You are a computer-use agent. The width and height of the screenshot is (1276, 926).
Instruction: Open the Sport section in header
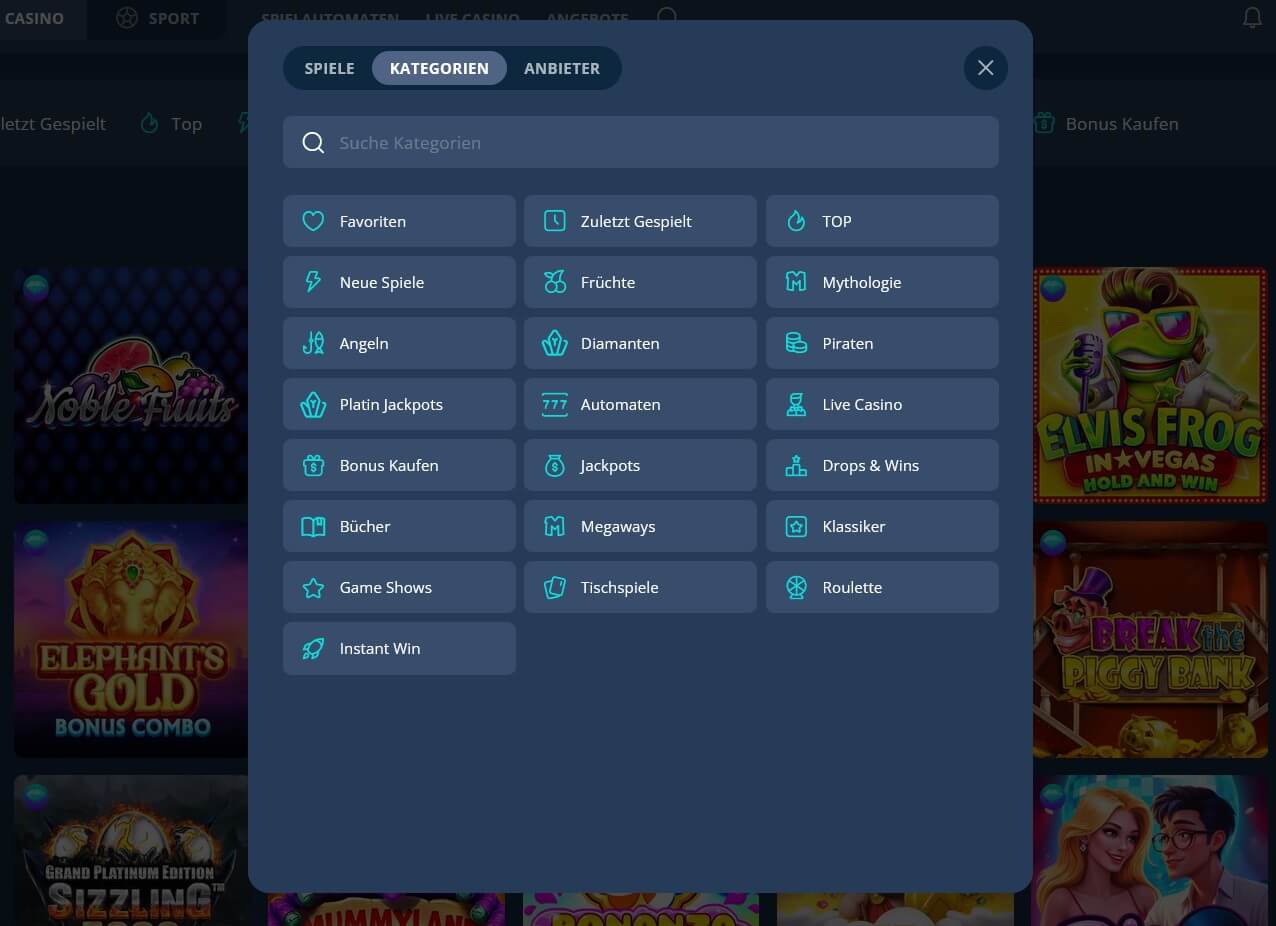[x=157, y=18]
